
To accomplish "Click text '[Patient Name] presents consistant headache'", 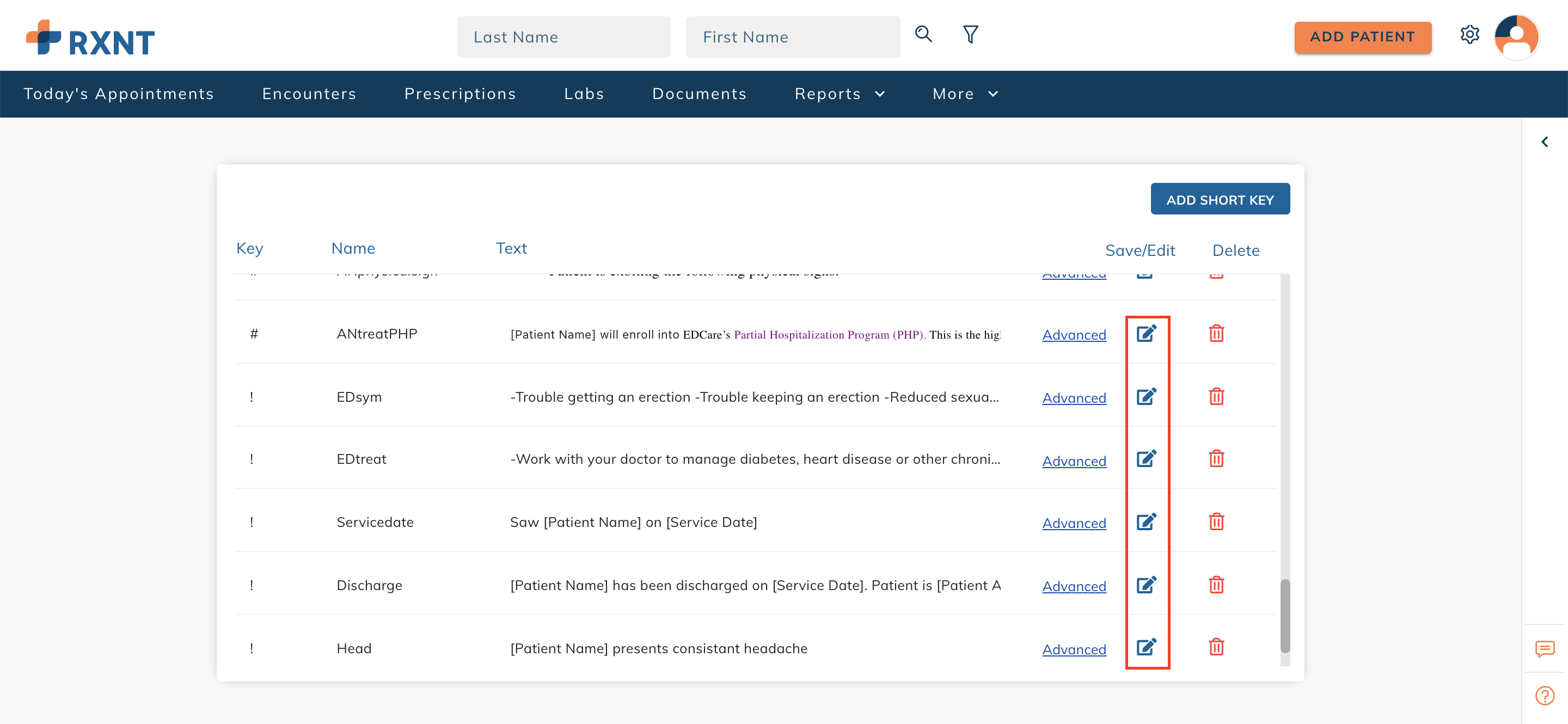I will tap(659, 648).
